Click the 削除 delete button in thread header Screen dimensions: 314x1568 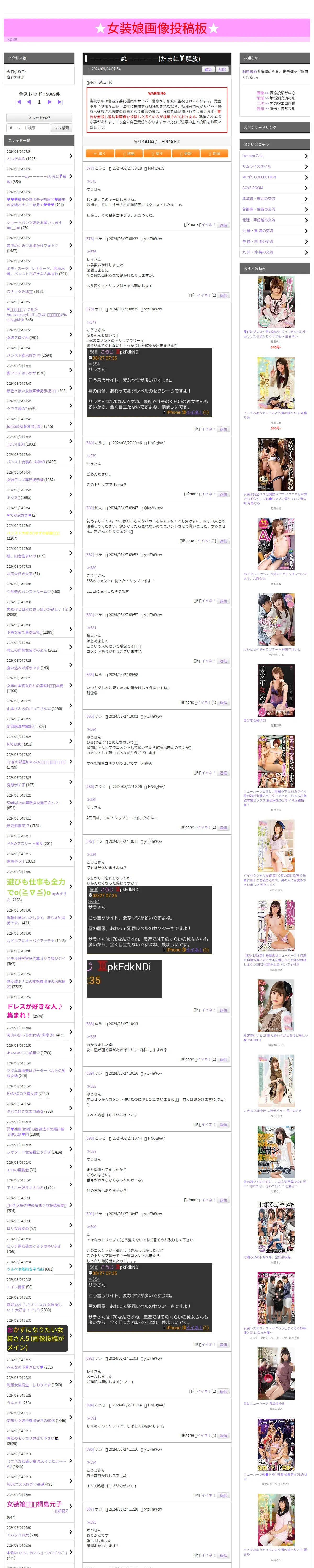point(221,70)
